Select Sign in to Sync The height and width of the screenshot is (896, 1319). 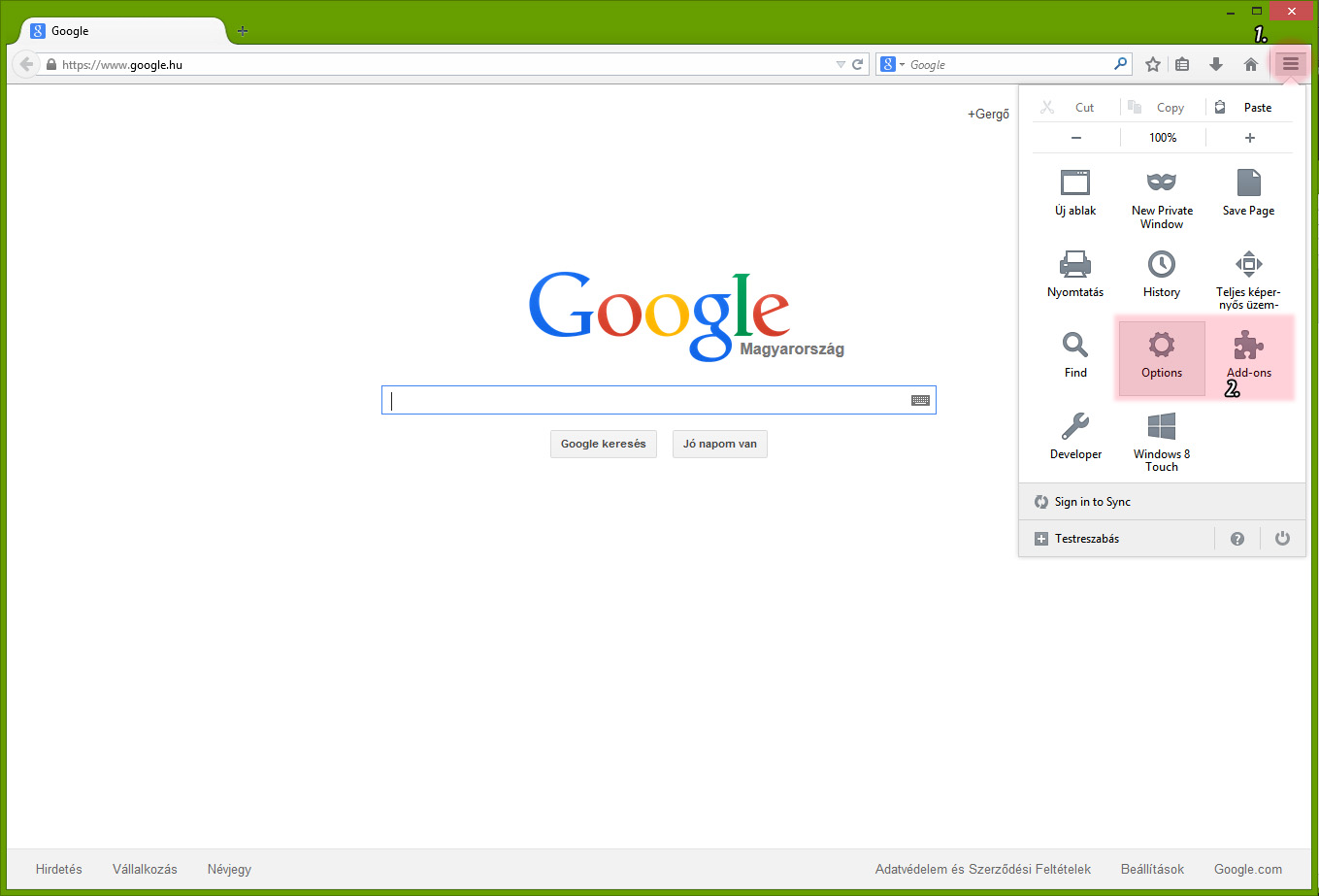pos(1092,502)
